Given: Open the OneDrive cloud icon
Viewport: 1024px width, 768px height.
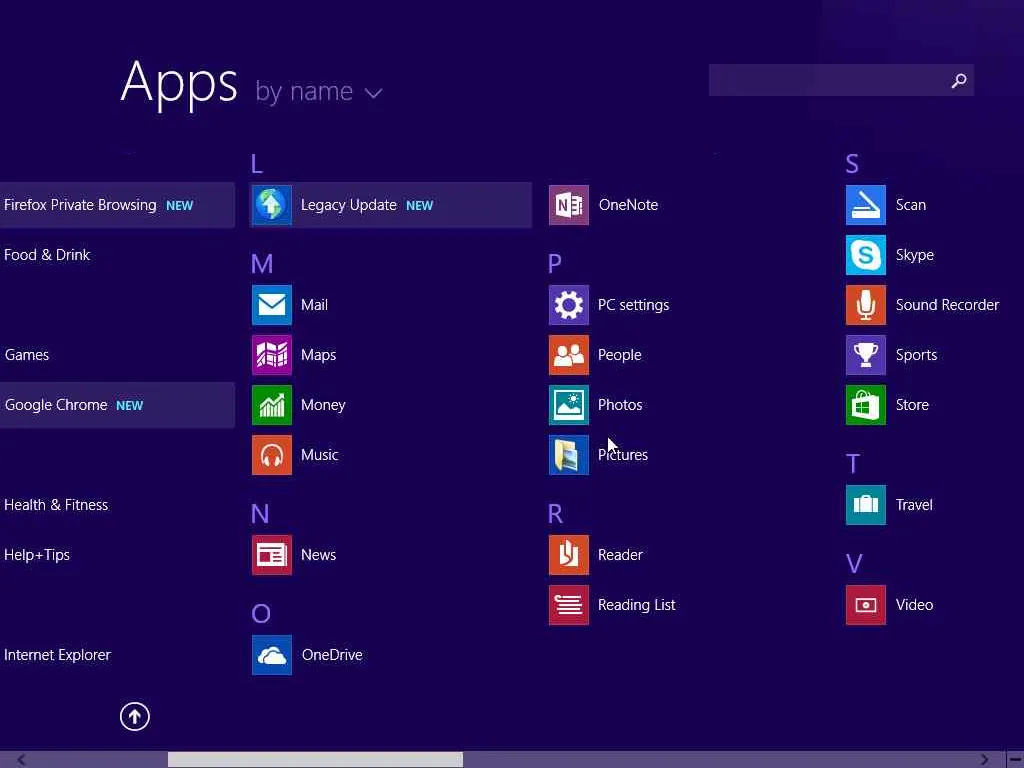Looking at the screenshot, I should point(272,655).
